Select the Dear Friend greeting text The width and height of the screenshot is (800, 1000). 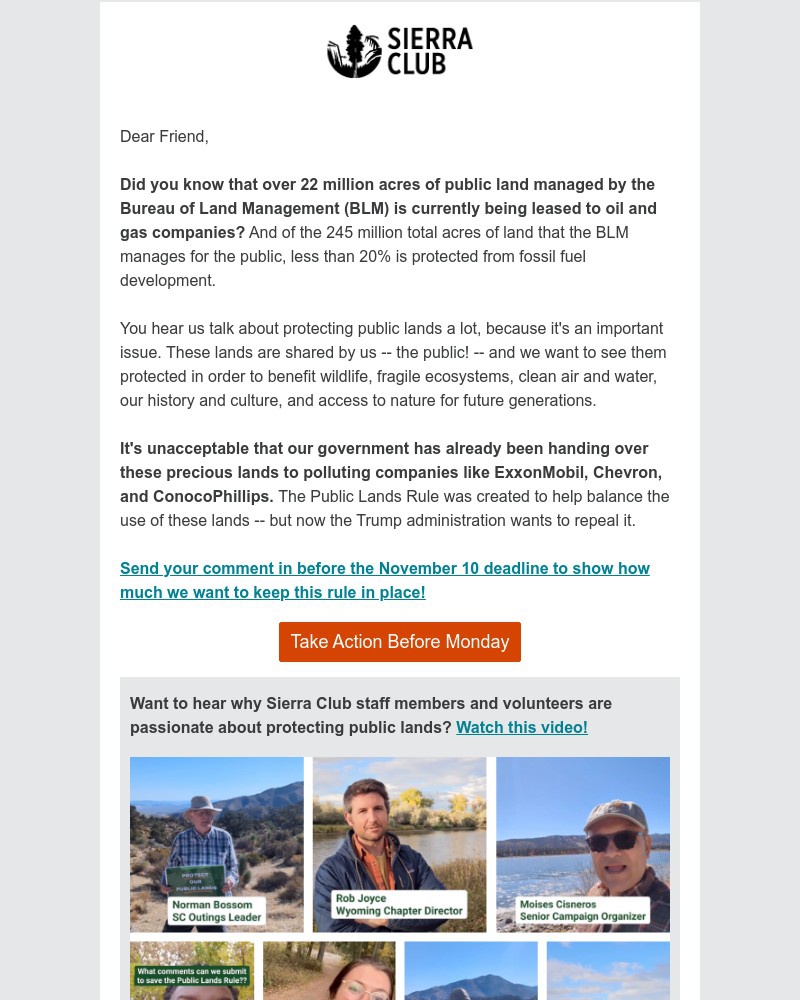[164, 136]
